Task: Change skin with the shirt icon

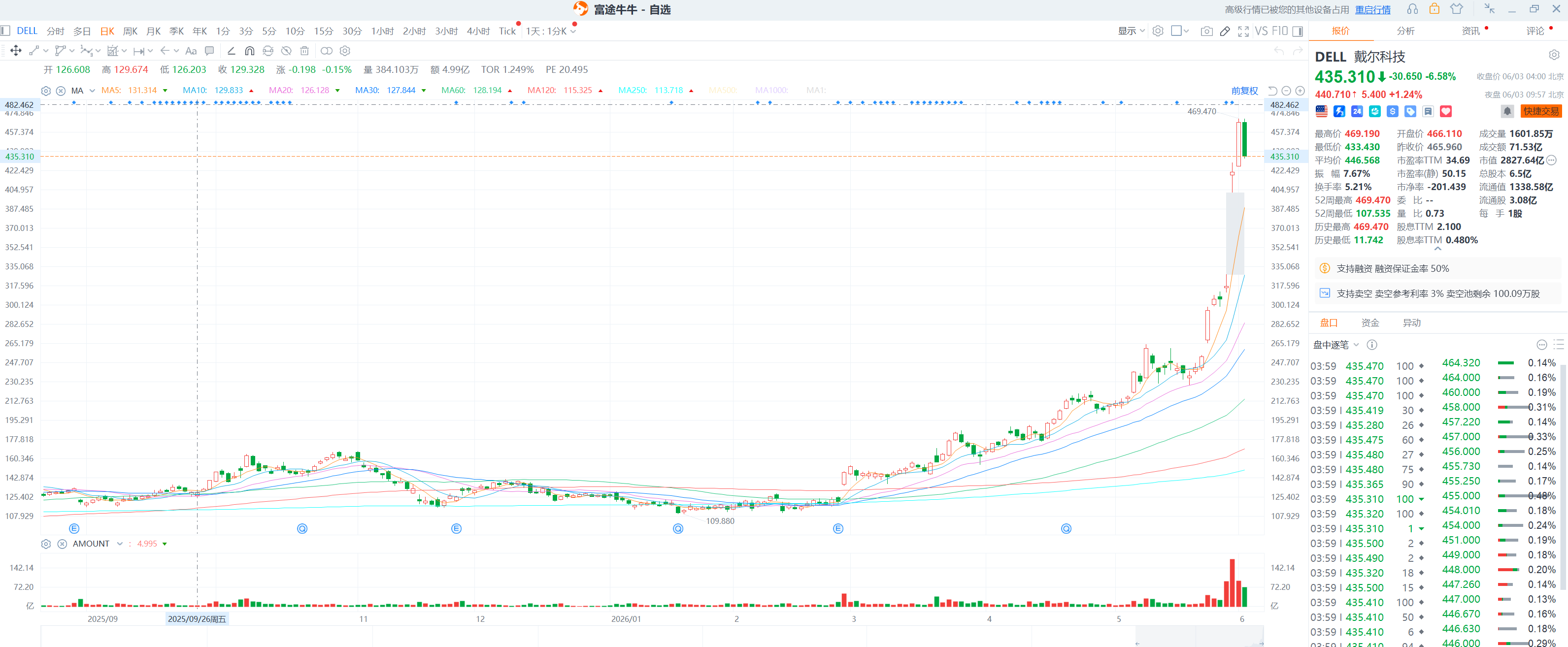Action: 1457,9
